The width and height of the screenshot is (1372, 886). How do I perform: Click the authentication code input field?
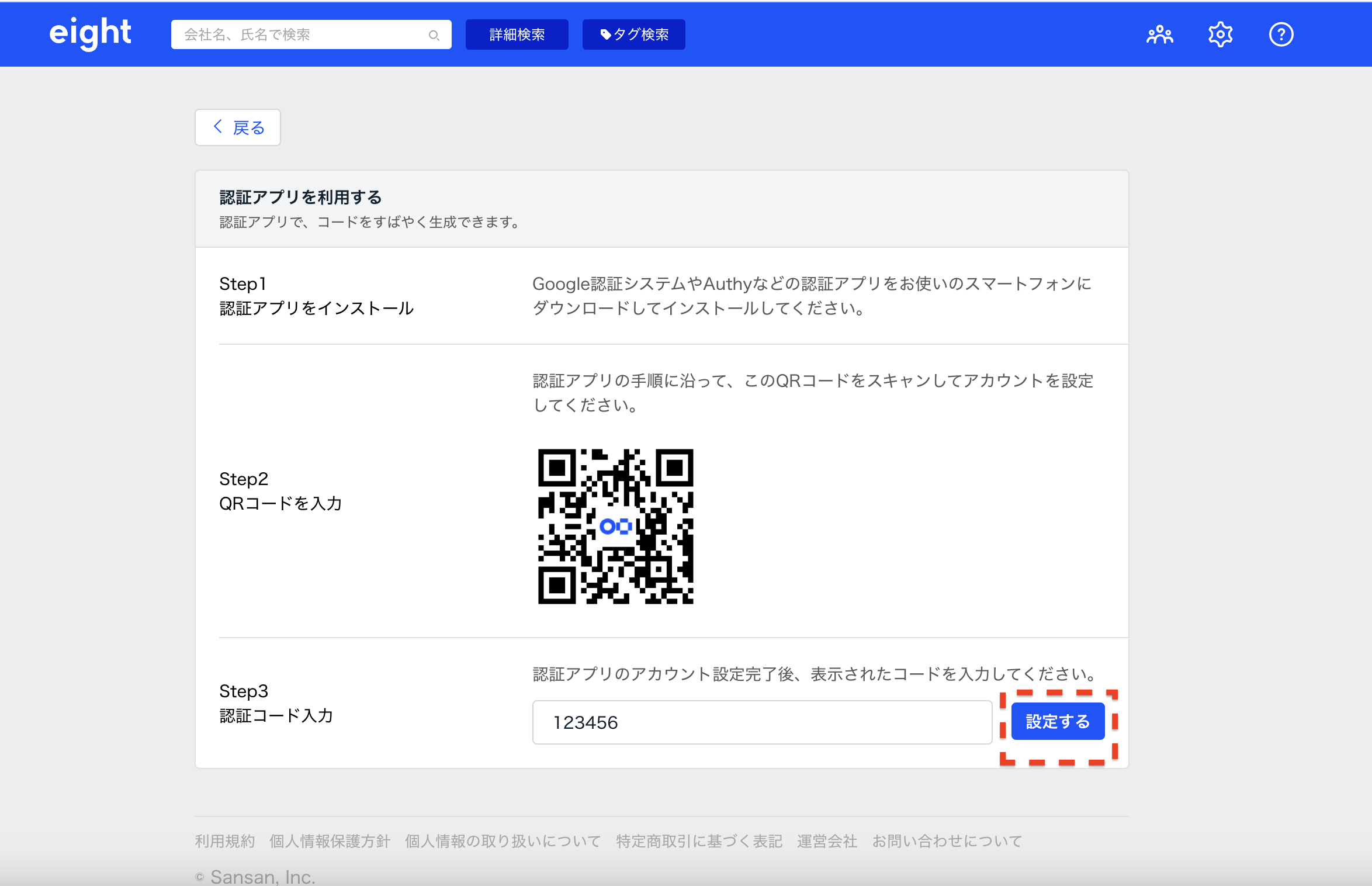point(761,722)
